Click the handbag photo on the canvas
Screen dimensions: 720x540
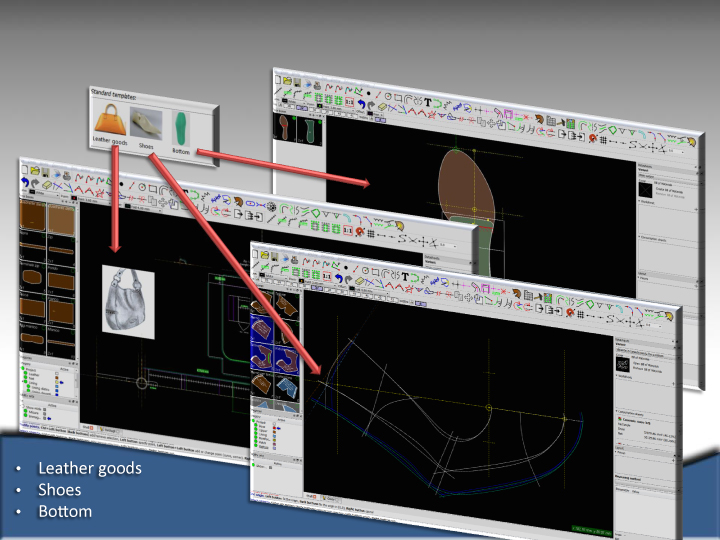tap(128, 301)
